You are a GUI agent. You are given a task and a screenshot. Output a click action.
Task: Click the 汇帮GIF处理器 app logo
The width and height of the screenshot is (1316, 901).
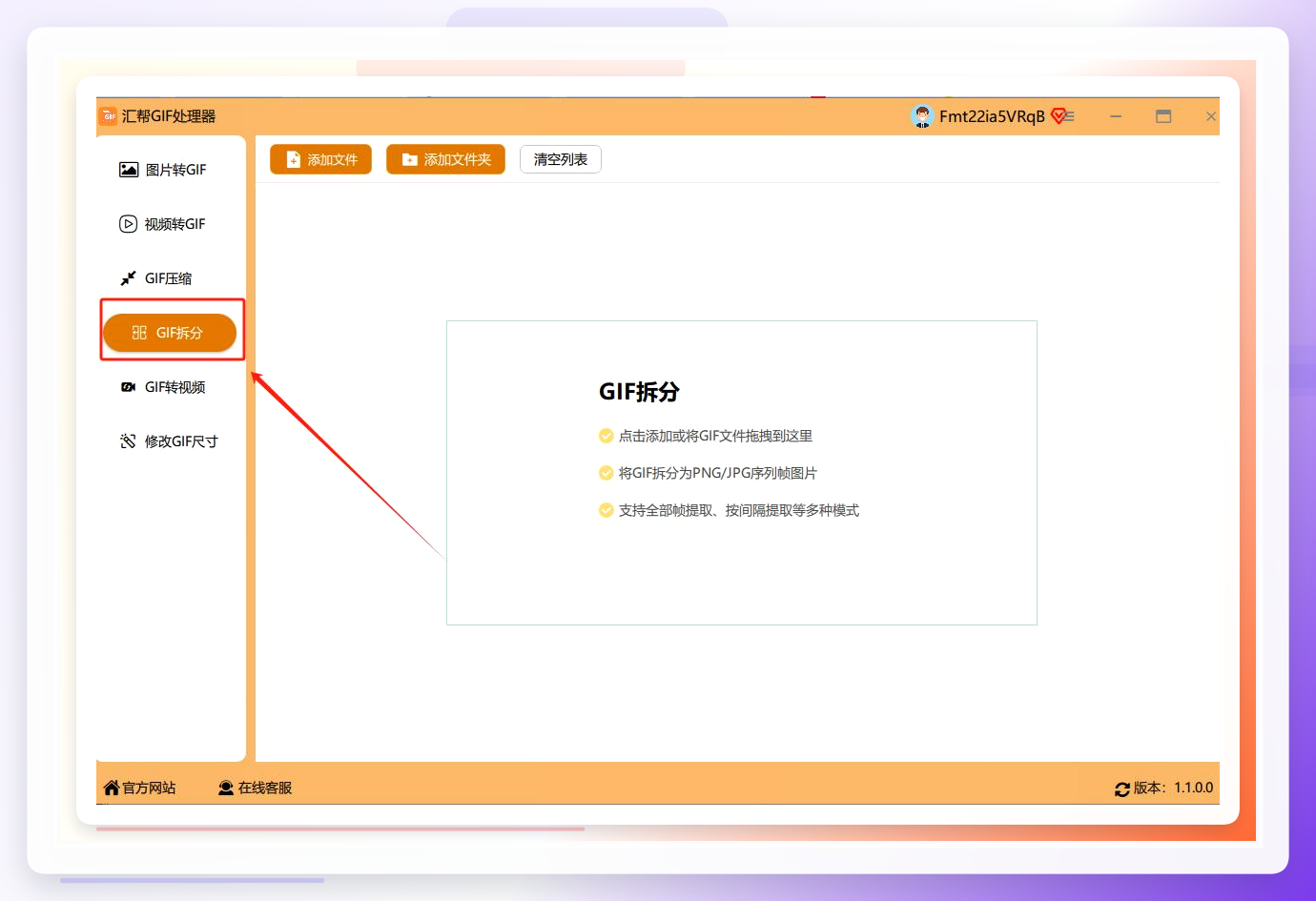pos(109,116)
